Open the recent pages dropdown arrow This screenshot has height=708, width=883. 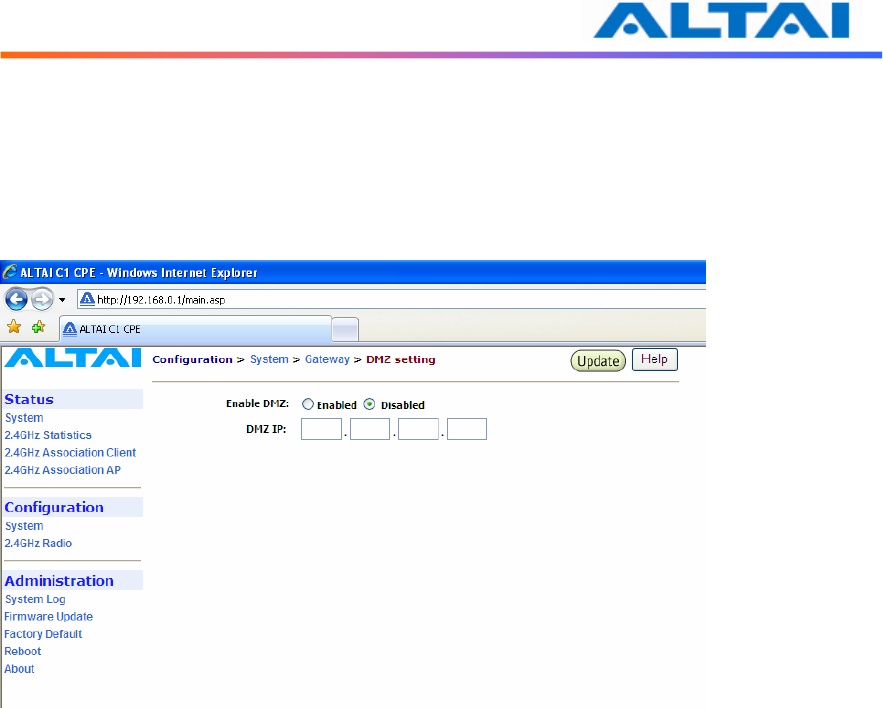pos(62,300)
